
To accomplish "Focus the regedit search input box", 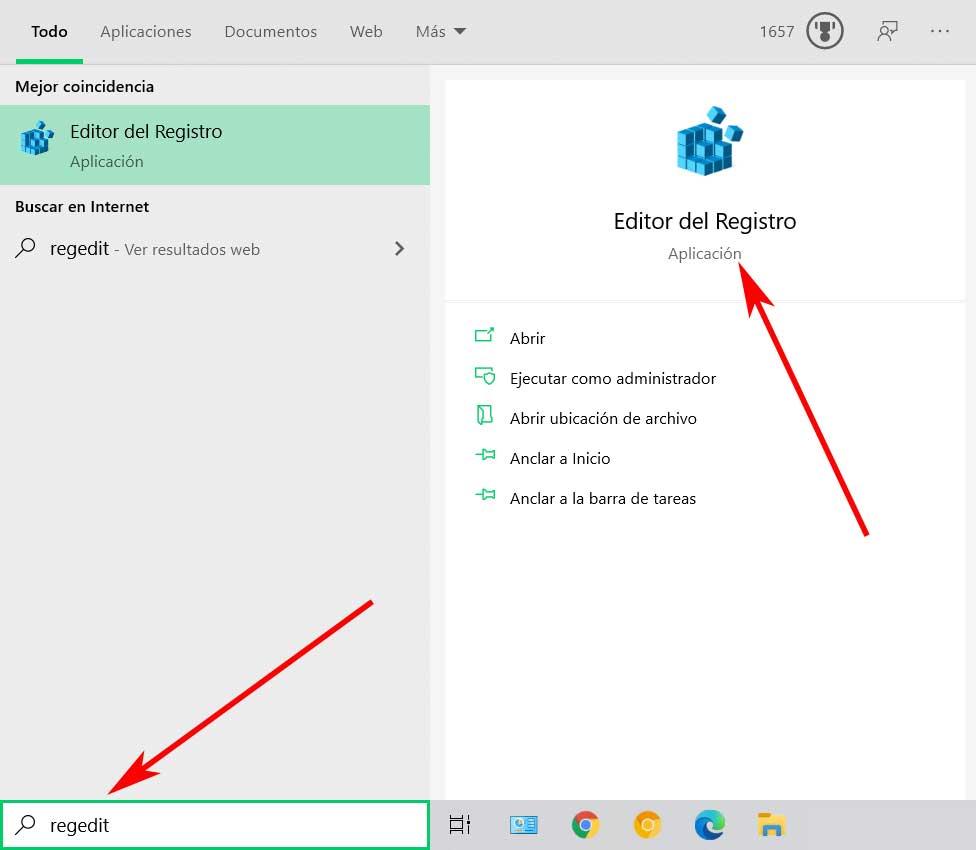I will click(215, 825).
